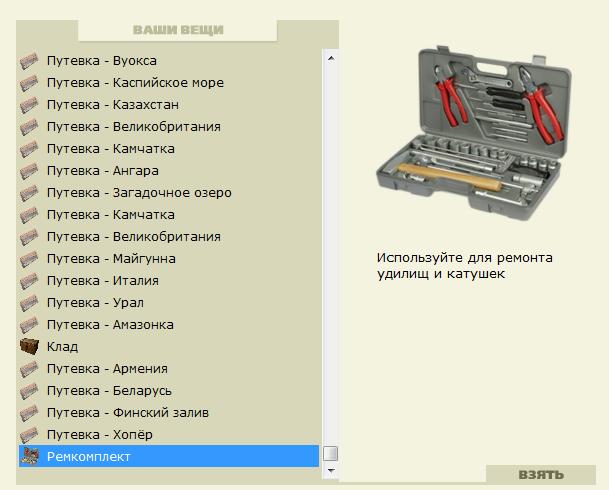Screen dimensions: 609x490
Task: Click the ticket icon beside Путевка - Вуокса
Action: coord(29,61)
